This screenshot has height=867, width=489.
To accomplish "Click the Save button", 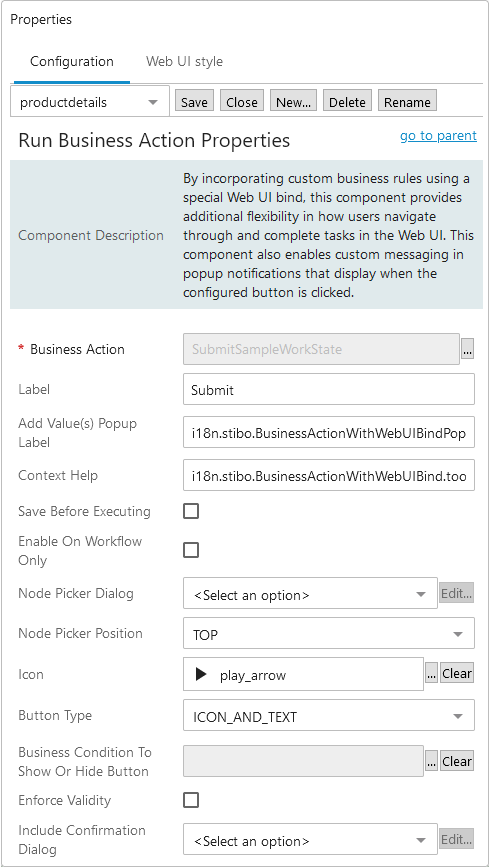I will (195, 102).
